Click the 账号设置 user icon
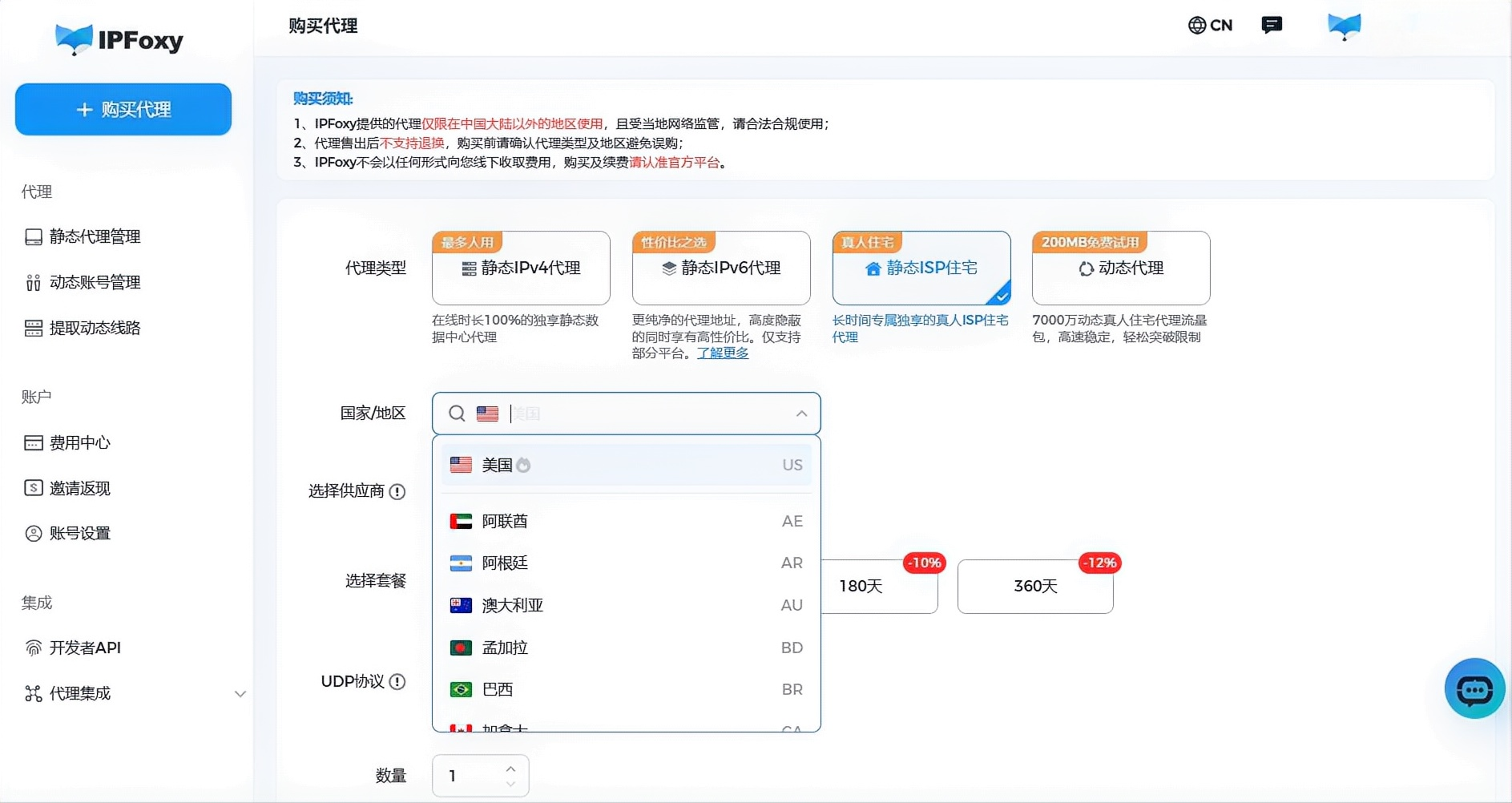Screen dimensions: 1512x803 34,534
